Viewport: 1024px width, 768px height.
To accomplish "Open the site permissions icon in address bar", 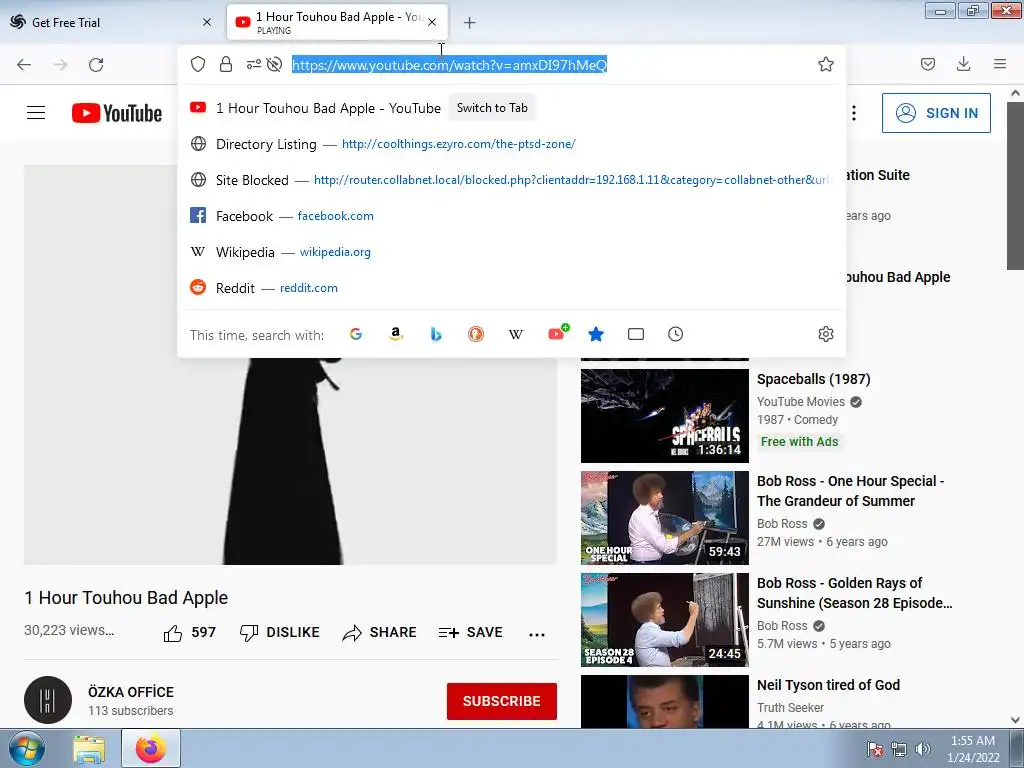I will click(x=253, y=64).
